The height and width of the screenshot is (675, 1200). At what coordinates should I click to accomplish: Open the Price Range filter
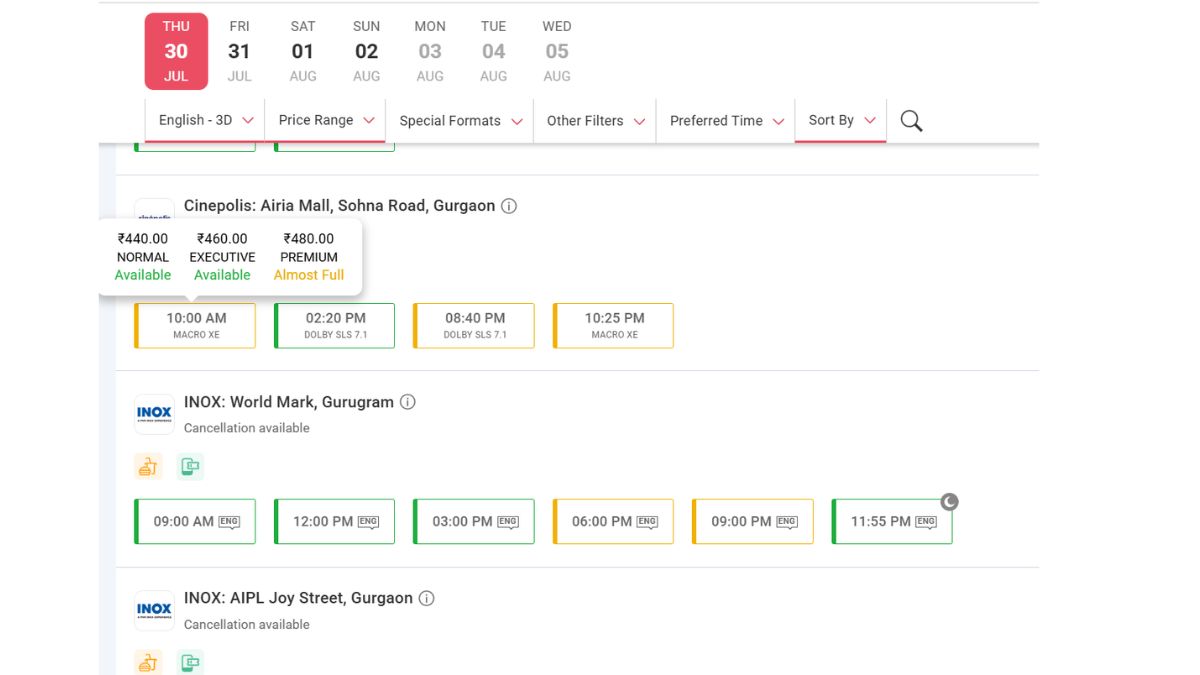(326, 120)
